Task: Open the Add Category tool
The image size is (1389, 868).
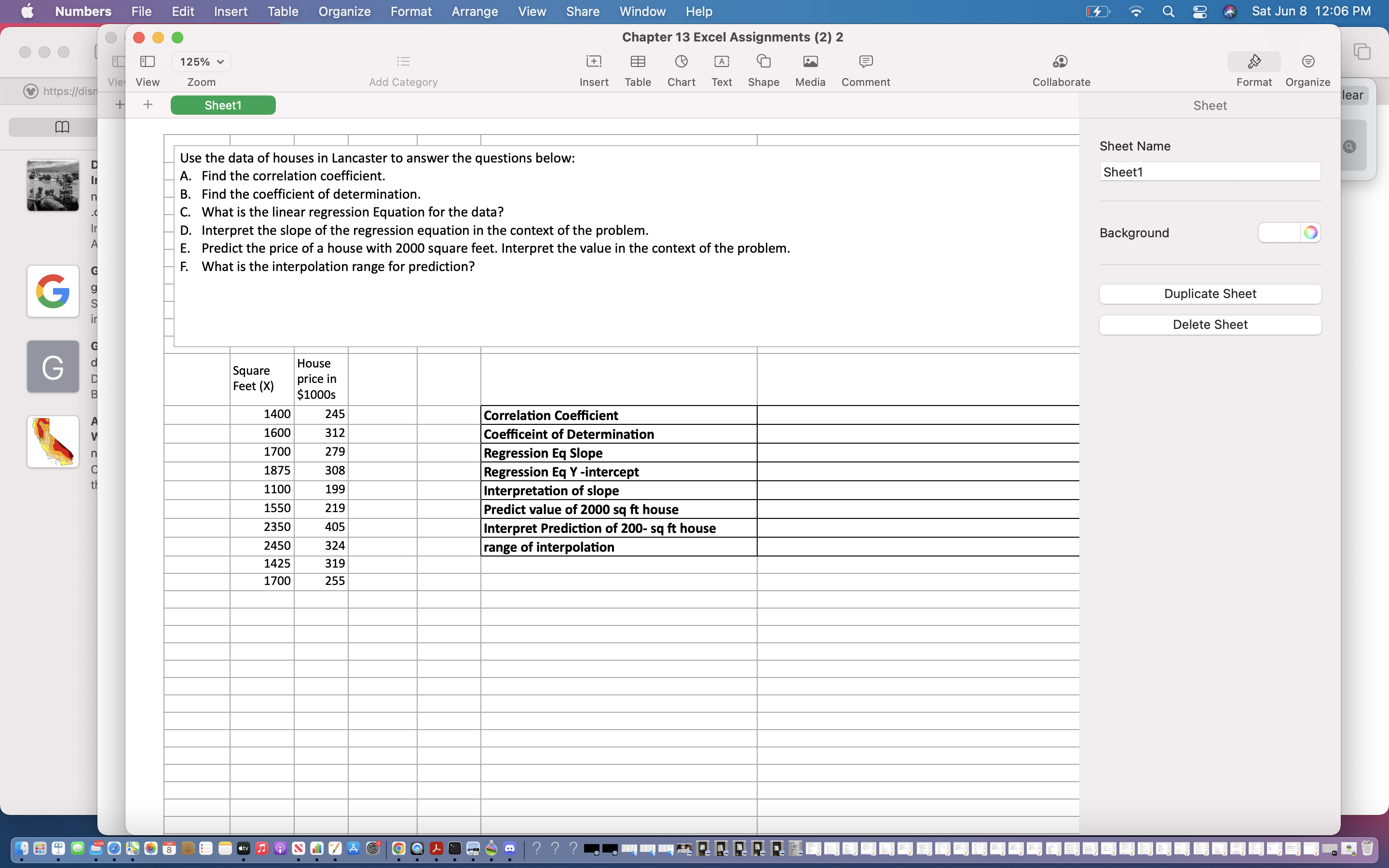Action: pyautogui.click(x=403, y=69)
